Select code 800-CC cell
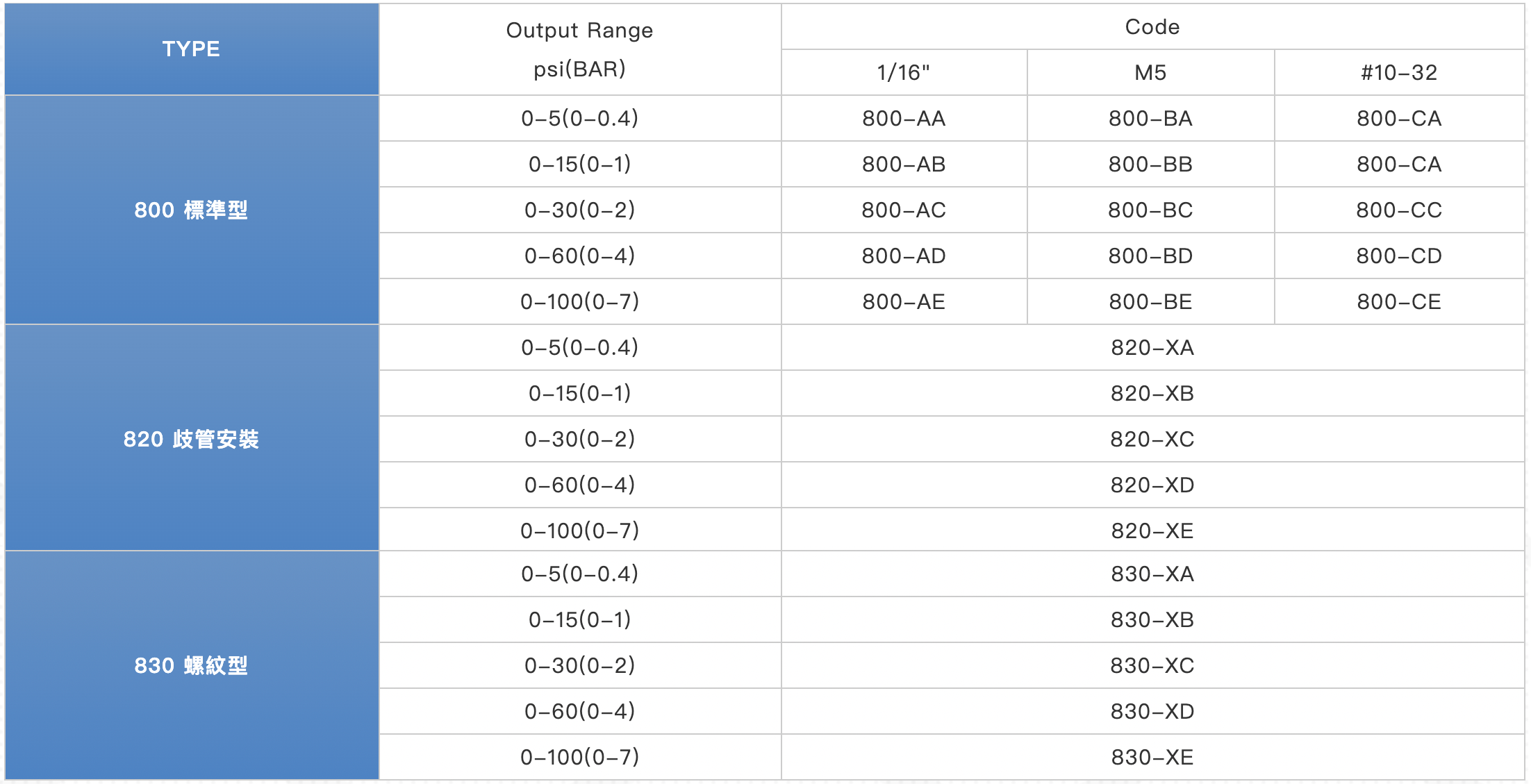Image resolution: width=1531 pixels, height=784 pixels. (x=1400, y=210)
